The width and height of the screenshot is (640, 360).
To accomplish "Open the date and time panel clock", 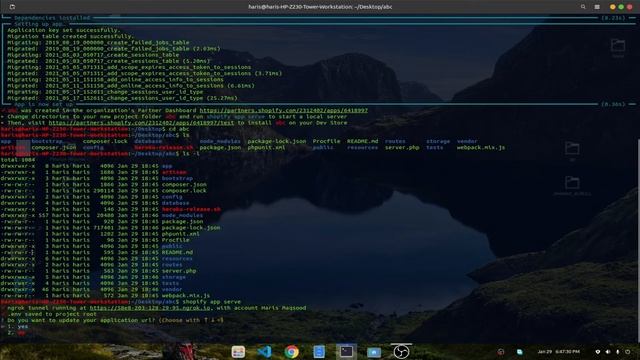I will (559, 351).
